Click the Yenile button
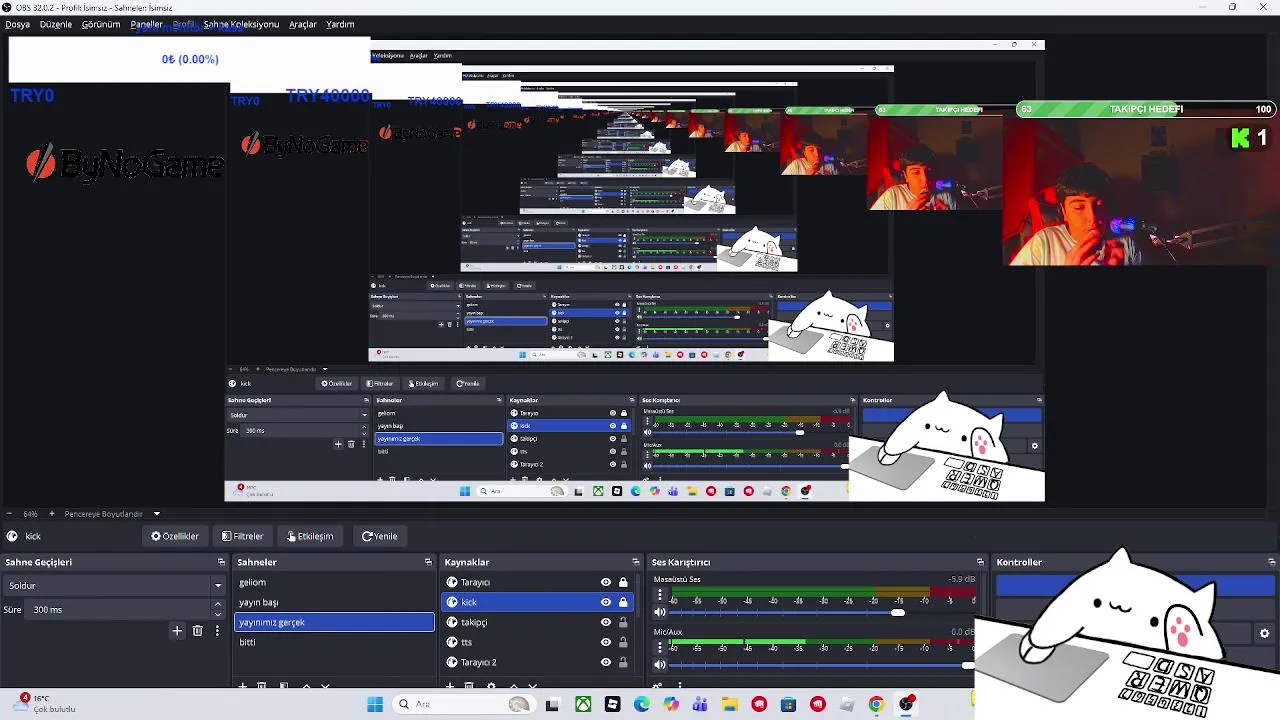The width and height of the screenshot is (1280, 720). (x=380, y=536)
